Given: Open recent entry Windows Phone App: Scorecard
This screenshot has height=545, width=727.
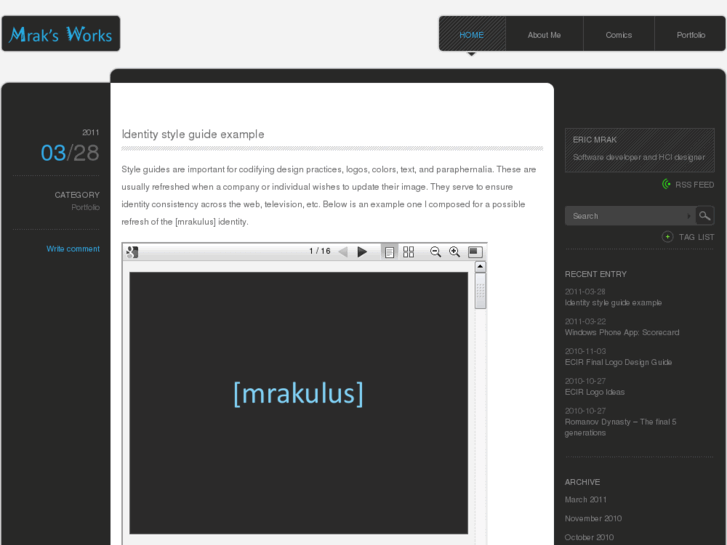Looking at the screenshot, I should click(622, 333).
